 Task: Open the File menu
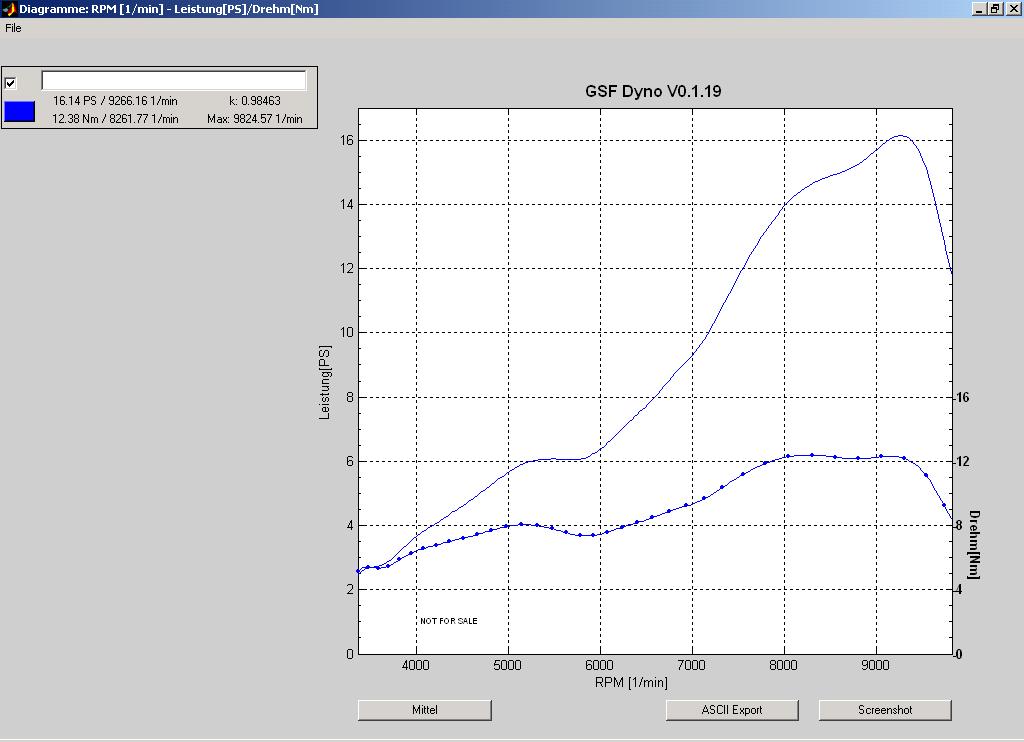[13, 28]
